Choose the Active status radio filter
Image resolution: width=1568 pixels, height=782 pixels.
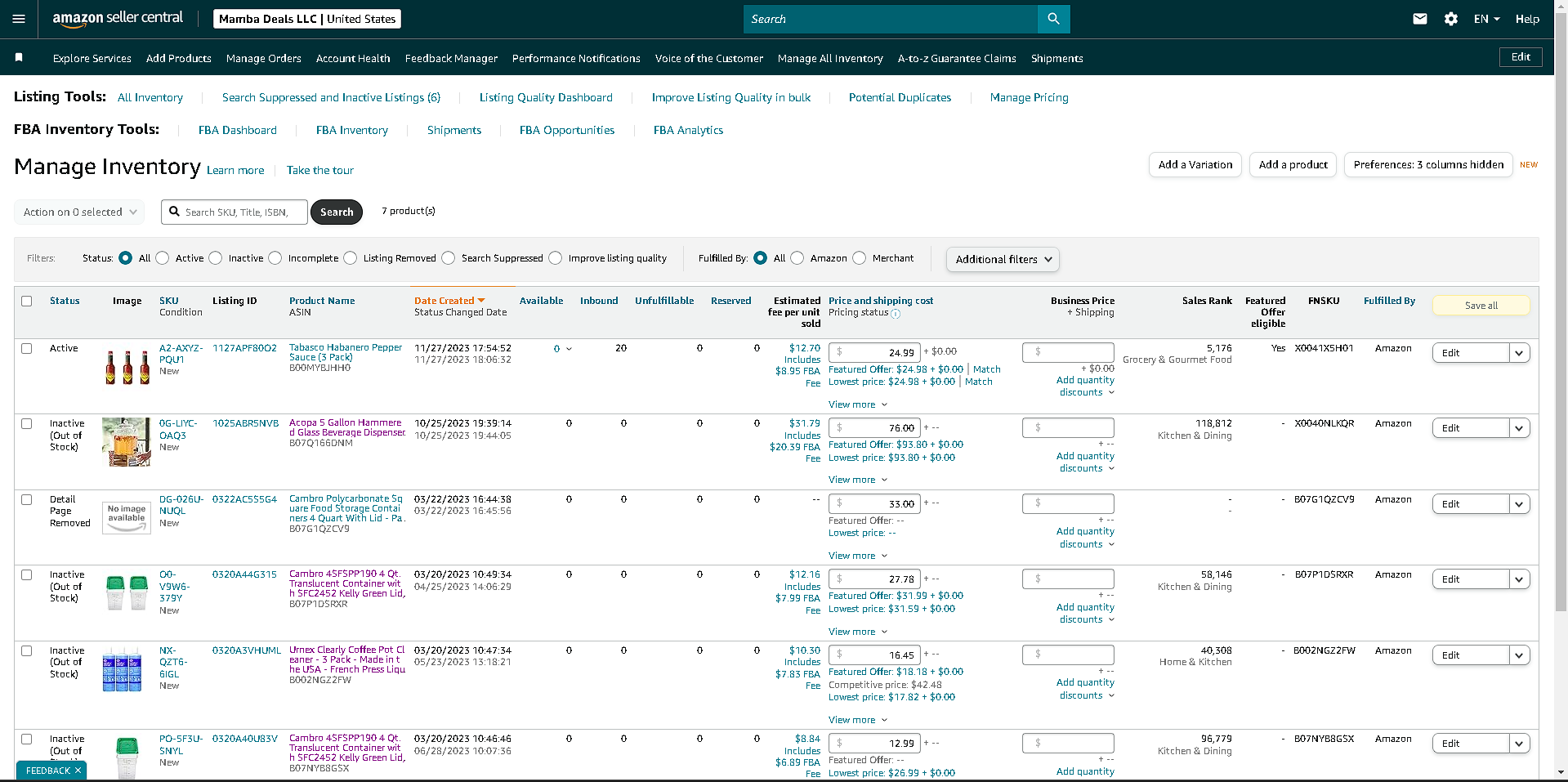click(x=163, y=258)
